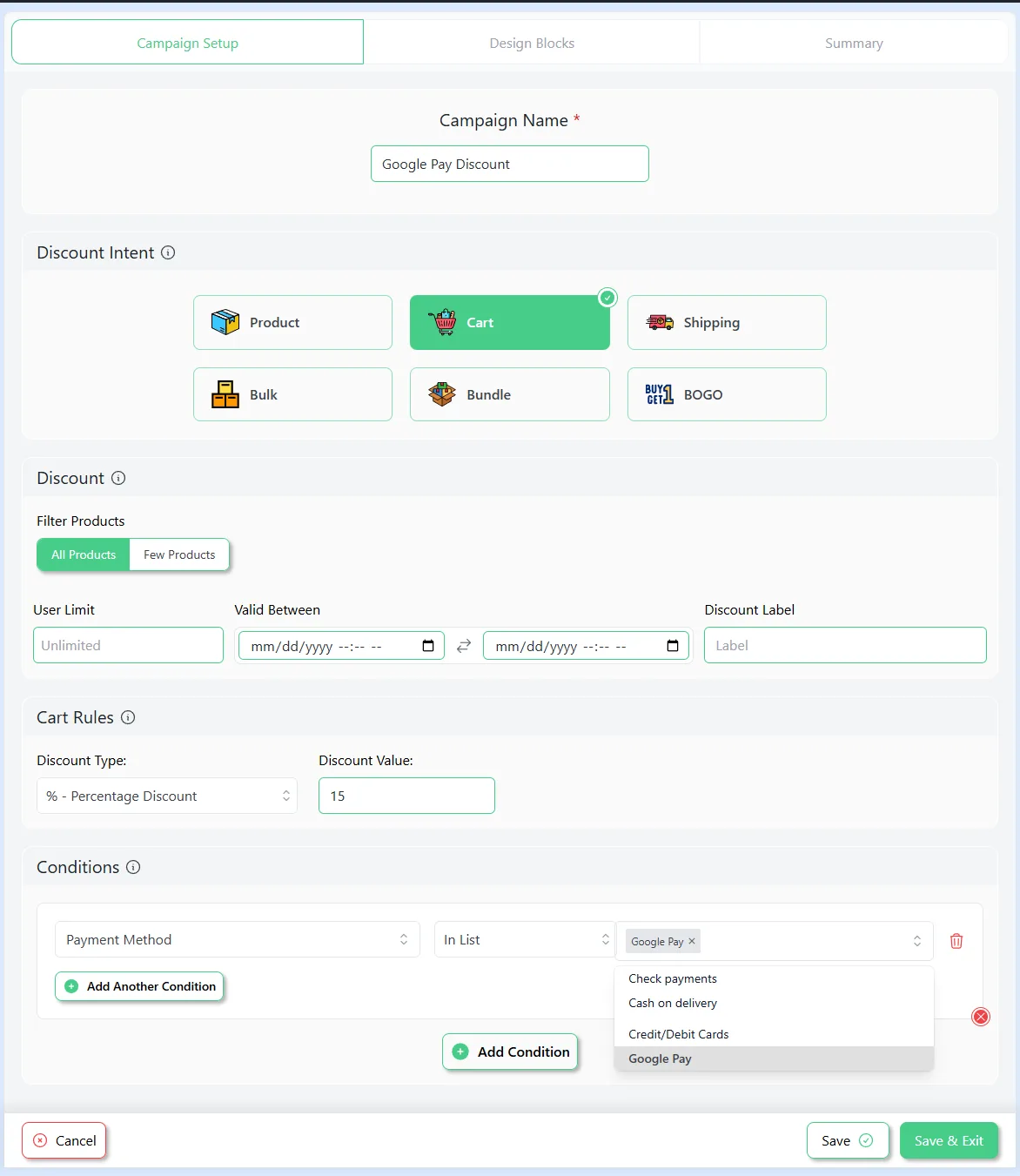This screenshot has height=1176, width=1020.
Task: Open the start date calendar picker
Action: coord(428,646)
